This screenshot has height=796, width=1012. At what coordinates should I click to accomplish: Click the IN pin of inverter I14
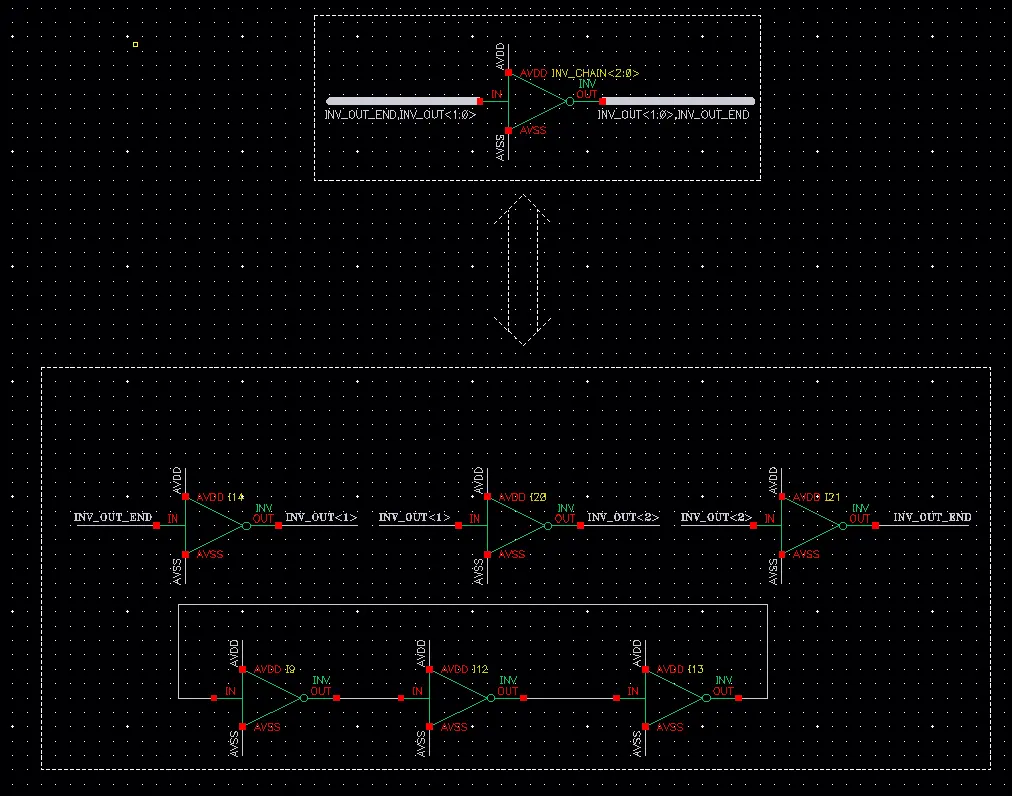point(156,526)
